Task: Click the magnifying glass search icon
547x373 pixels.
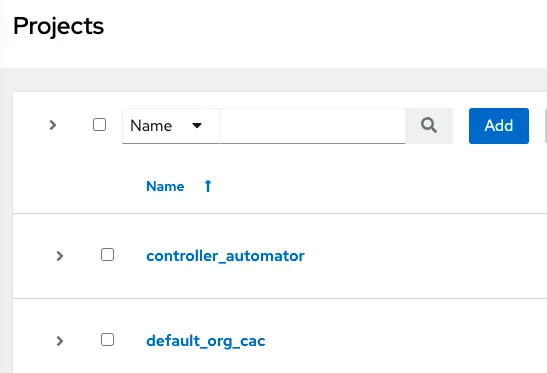Action: tap(429, 126)
